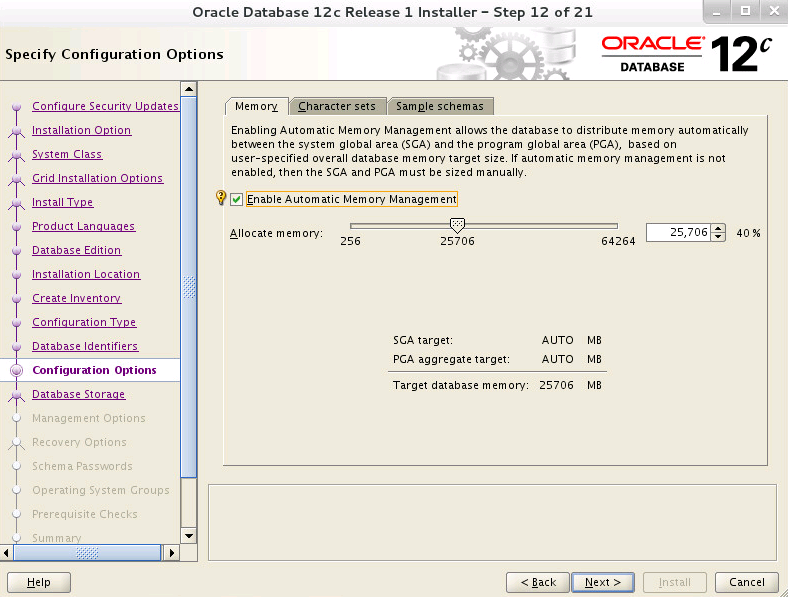
Task: Click the empty message area below options
Action: click(x=492, y=523)
